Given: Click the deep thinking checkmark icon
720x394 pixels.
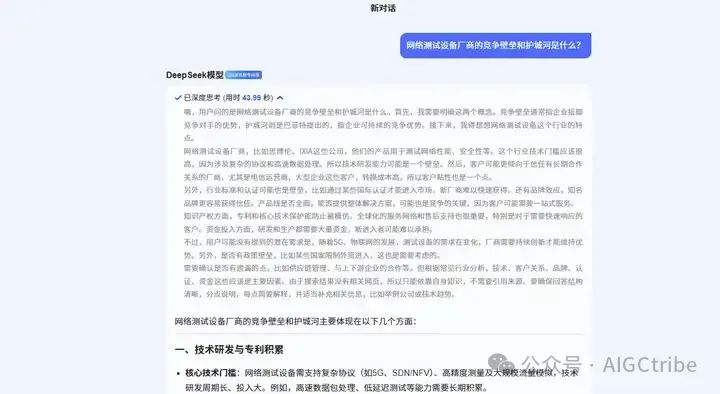Looking at the screenshot, I should tap(178, 98).
